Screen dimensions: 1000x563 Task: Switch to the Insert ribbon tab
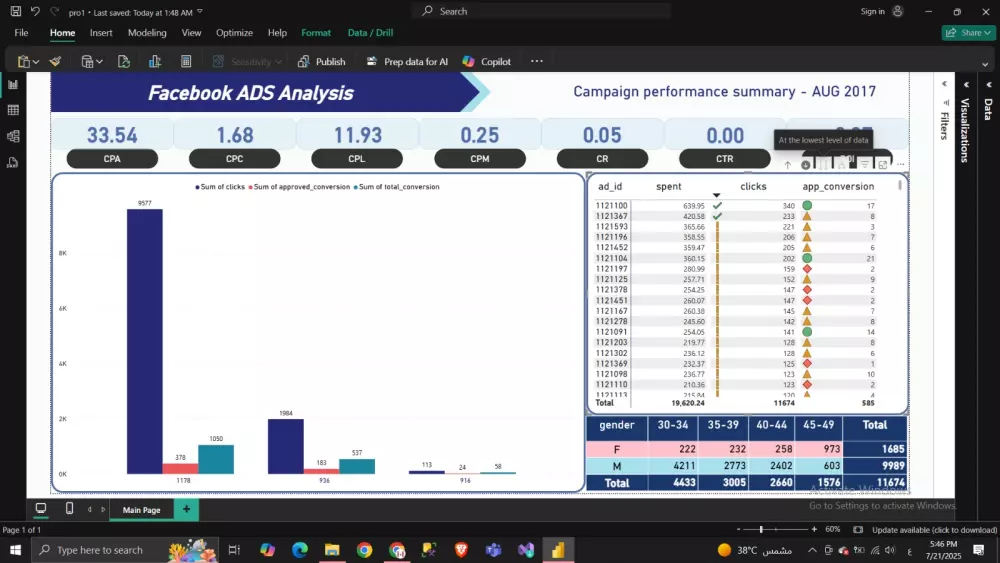[x=101, y=33]
